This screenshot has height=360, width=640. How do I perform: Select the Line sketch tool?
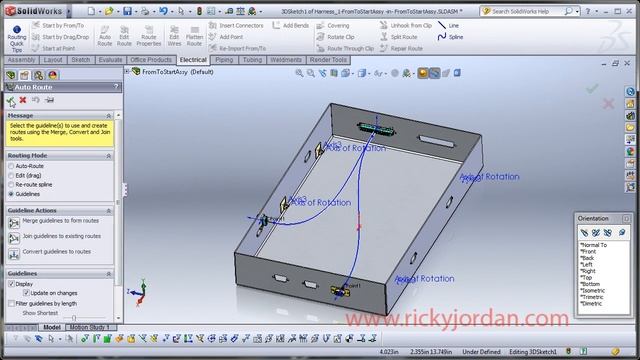[x=449, y=25]
